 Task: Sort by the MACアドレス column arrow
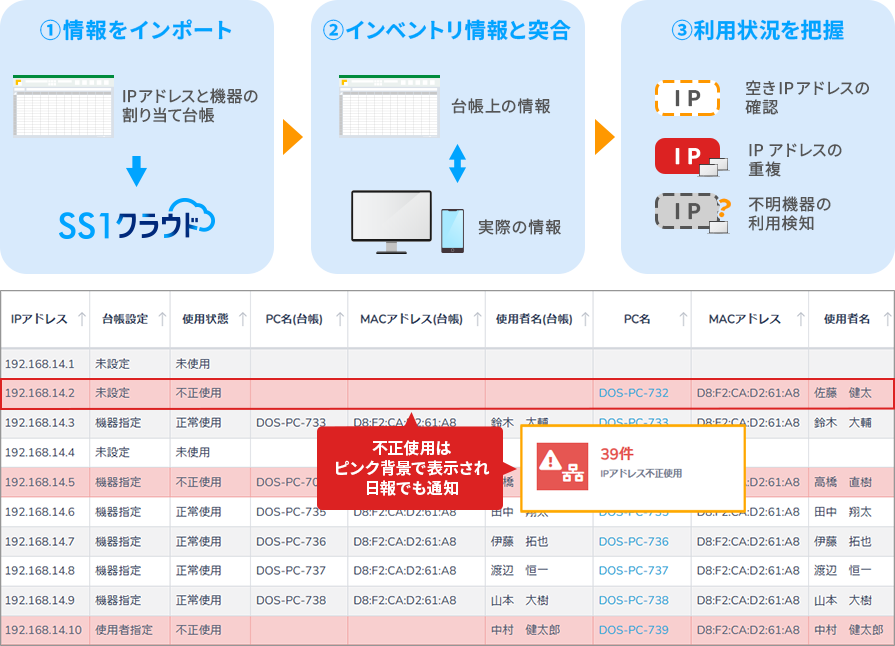(x=801, y=319)
